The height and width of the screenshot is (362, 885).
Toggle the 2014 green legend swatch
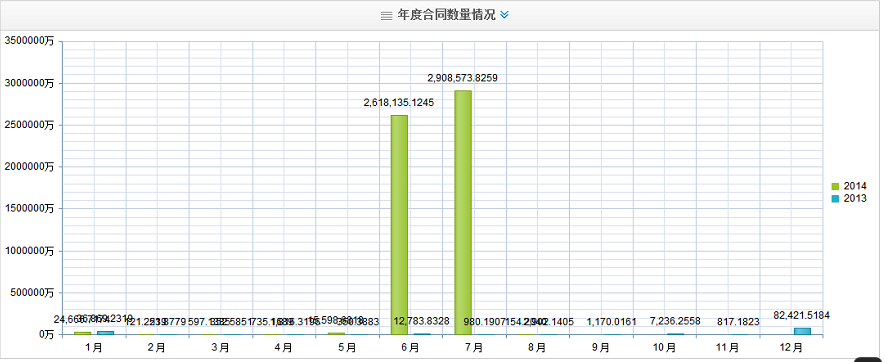pyautogui.click(x=835, y=186)
